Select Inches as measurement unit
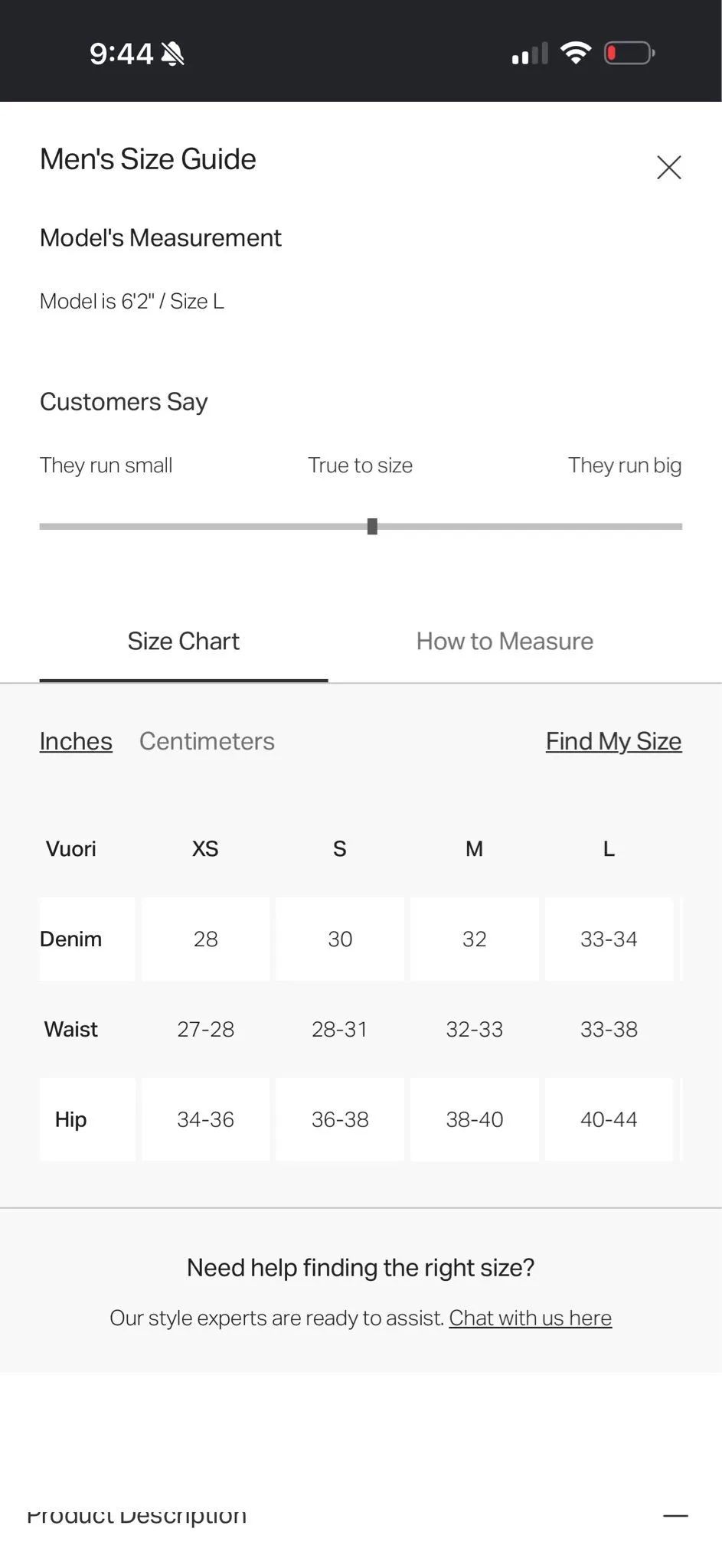The height and width of the screenshot is (1568, 722). pos(76,741)
